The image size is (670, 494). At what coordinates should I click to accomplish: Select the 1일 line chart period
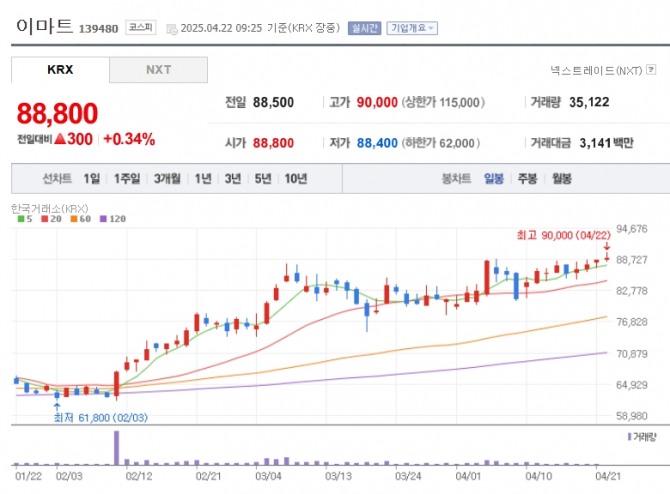tap(92, 179)
